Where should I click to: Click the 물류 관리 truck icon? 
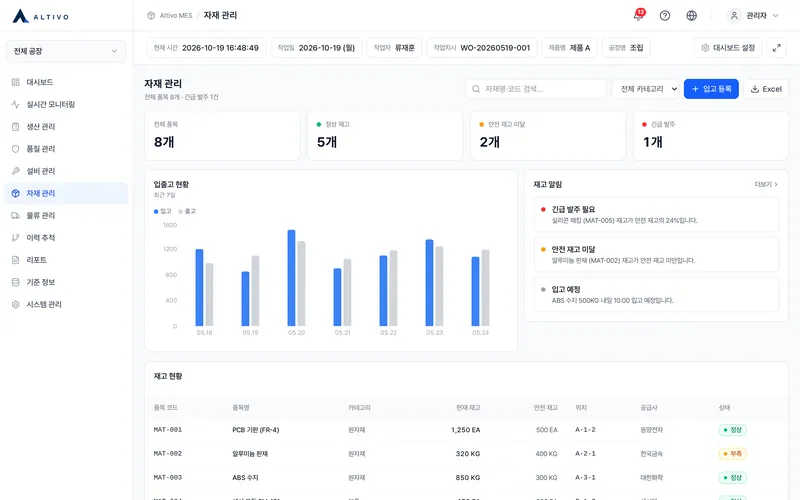coord(16,215)
